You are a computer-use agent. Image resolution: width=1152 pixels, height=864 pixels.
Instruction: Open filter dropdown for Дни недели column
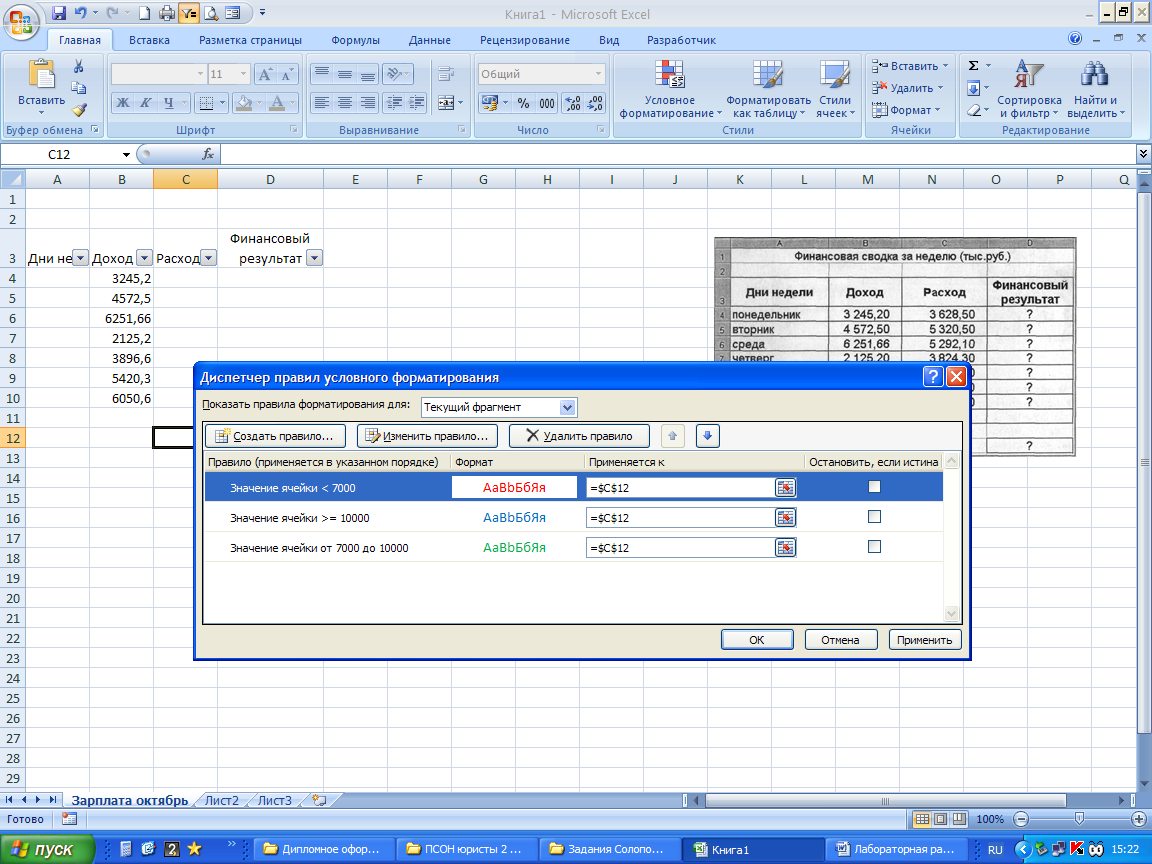80,258
